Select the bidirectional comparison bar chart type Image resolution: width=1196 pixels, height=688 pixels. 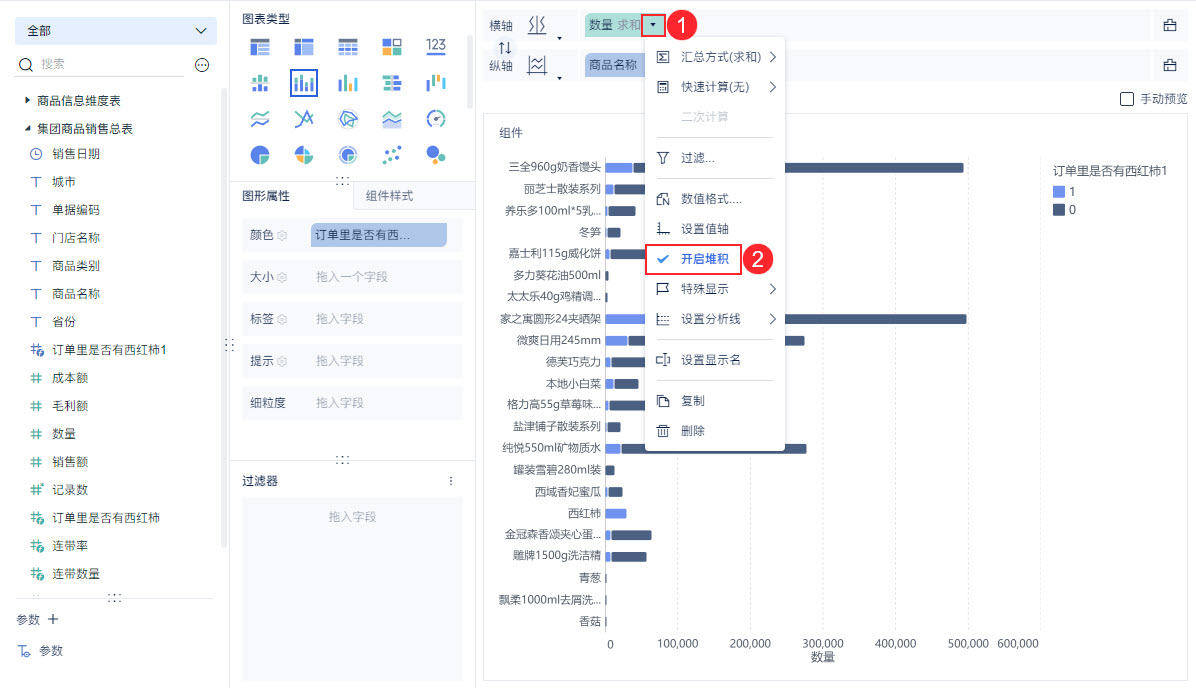click(392, 83)
